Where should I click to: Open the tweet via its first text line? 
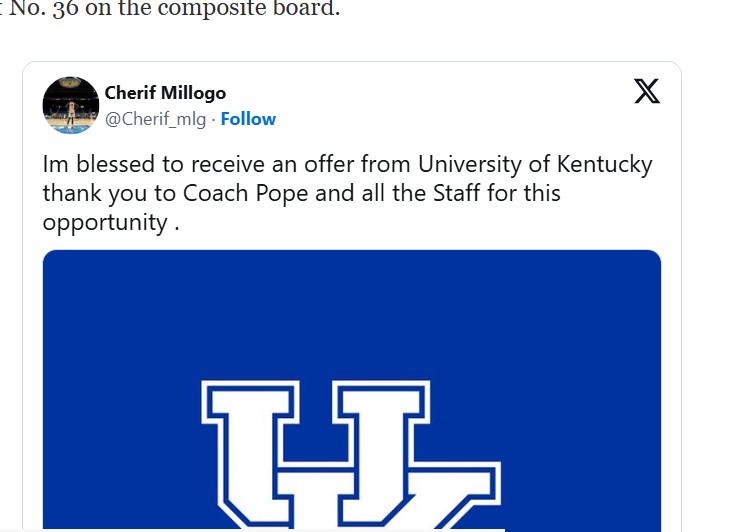347,164
